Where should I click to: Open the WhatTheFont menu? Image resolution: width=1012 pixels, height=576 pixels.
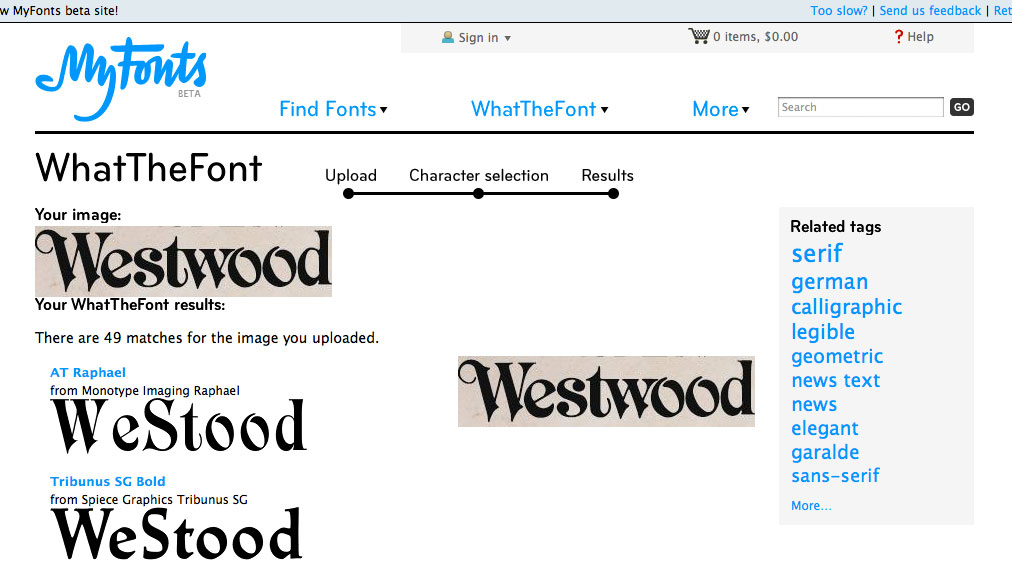540,109
